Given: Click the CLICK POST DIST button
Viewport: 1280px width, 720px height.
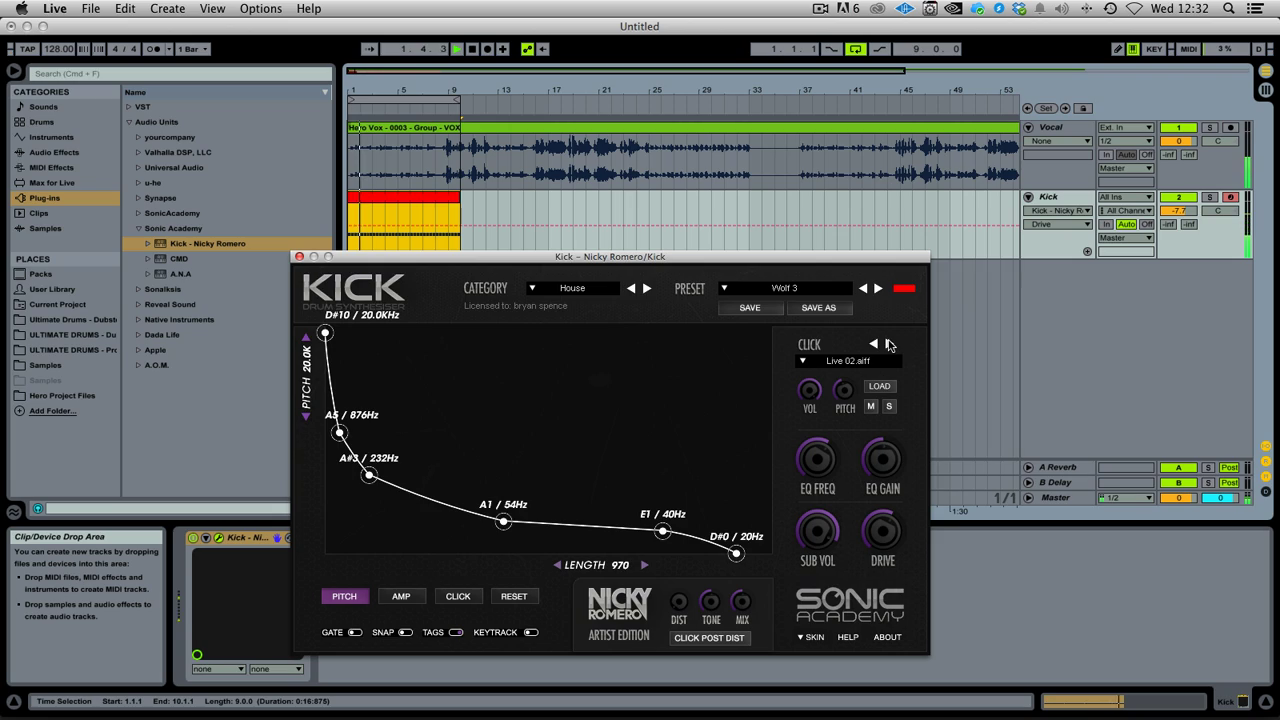Looking at the screenshot, I should (709, 638).
